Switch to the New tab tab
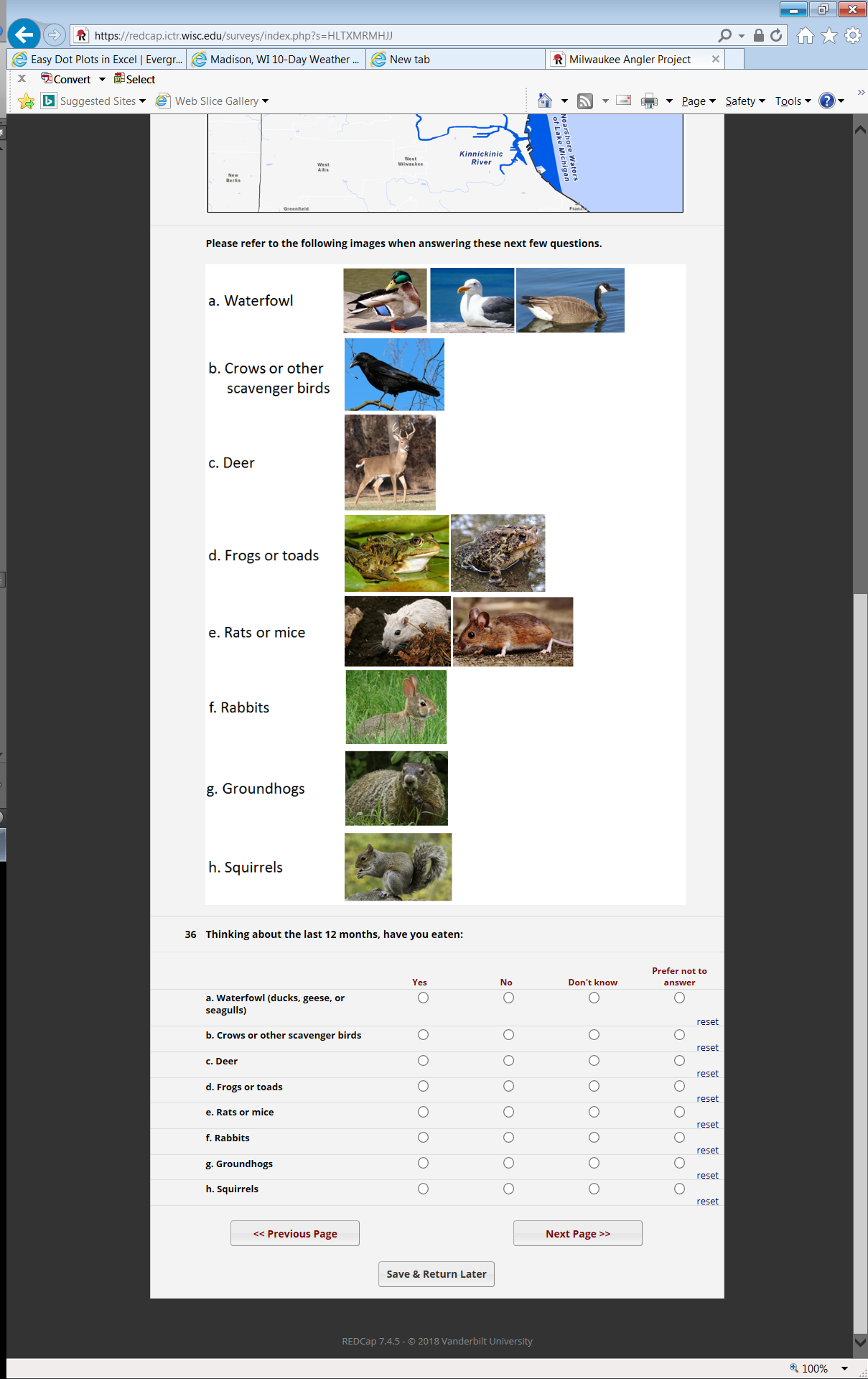Image resolution: width=868 pixels, height=1379 pixels. 456,59
